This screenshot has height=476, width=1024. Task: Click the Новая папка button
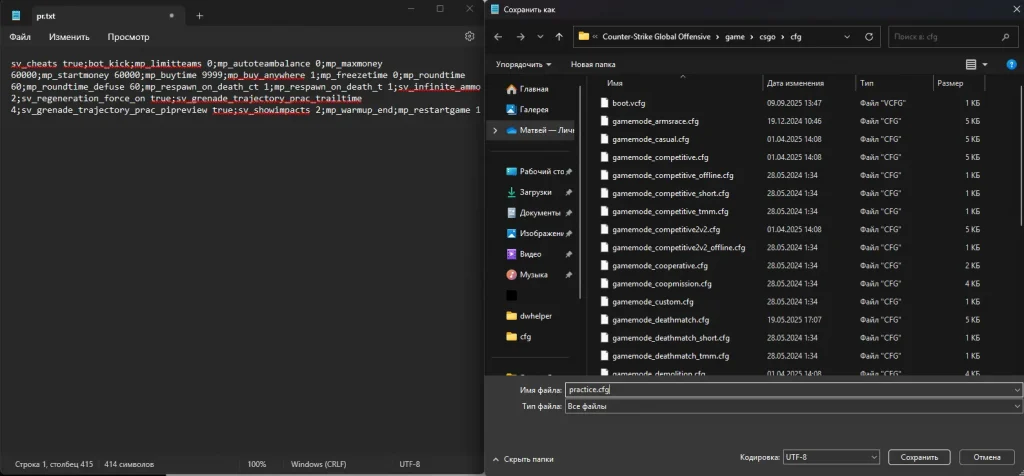click(593, 64)
